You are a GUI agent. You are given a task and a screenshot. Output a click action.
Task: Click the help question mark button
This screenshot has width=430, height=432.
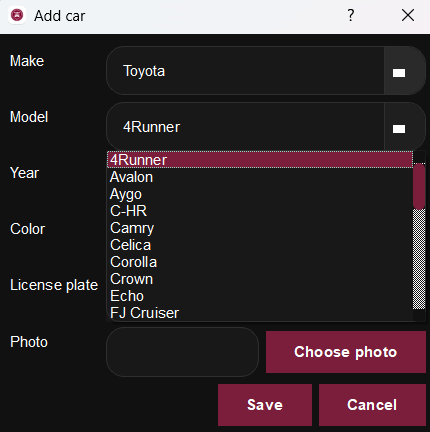point(351,15)
